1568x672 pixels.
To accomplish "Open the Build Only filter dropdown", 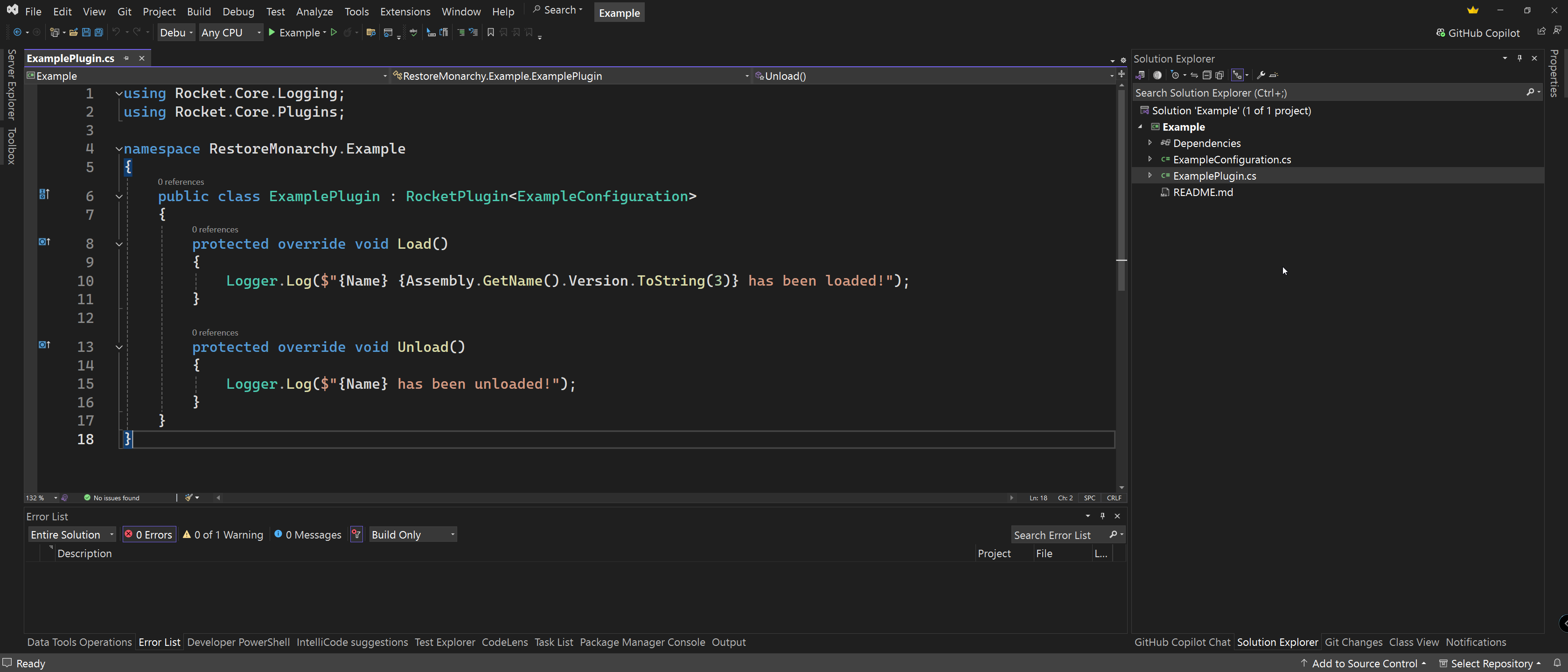I will coord(413,534).
